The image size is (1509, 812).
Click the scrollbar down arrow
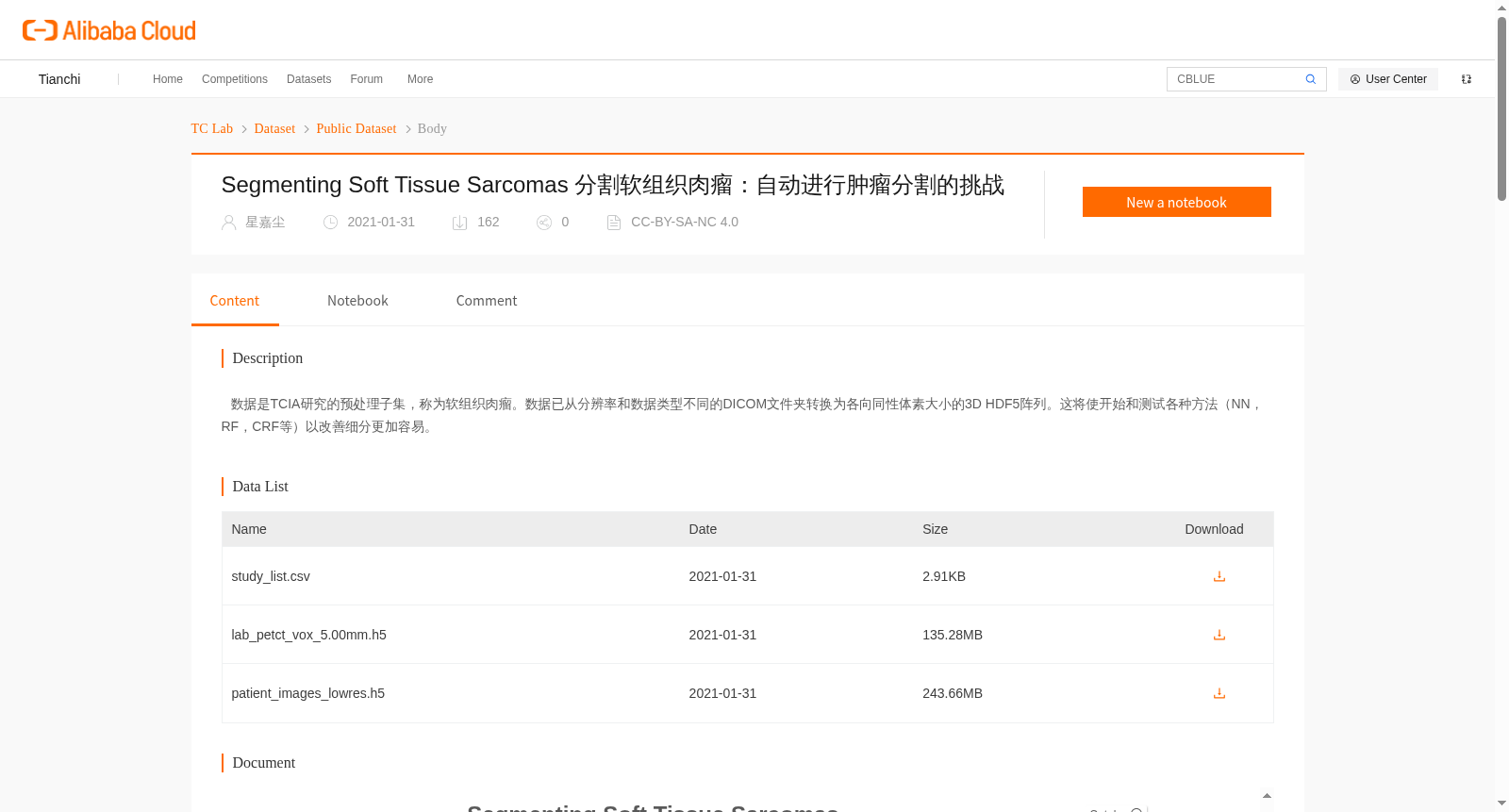(x=1501, y=804)
